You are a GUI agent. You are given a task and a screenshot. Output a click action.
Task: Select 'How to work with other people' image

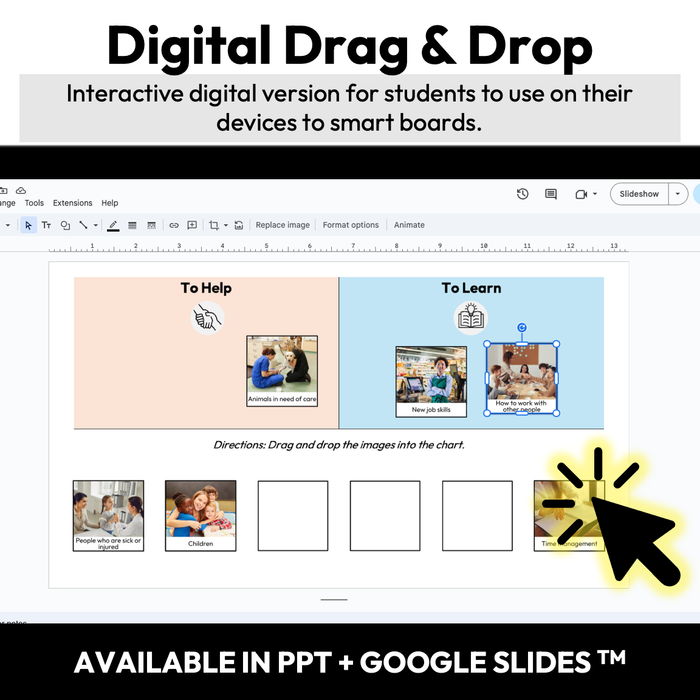click(x=521, y=379)
